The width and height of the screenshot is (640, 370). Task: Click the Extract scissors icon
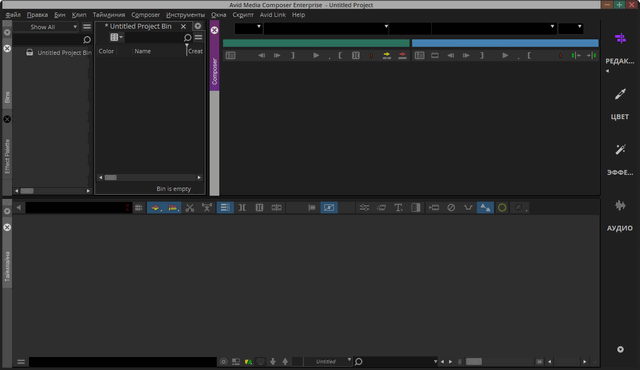[x=190, y=208]
